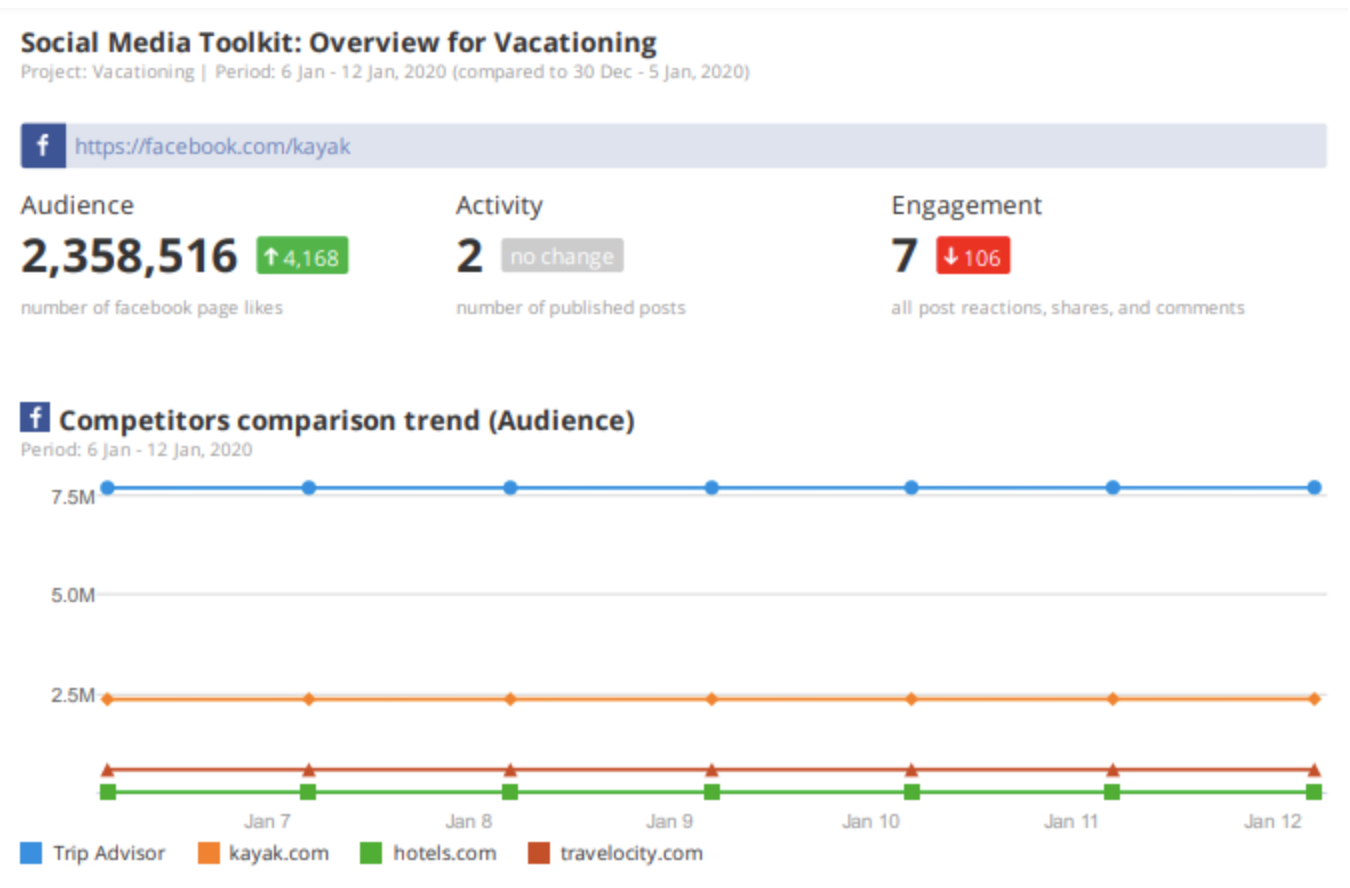1350x888 pixels.
Task: Click the 'Project: Vacationing | Period: 6 Jan - 12 Jan, 2020 (compared to 30 Dec - 5 Jan, 2020)' line
Action: point(386,73)
